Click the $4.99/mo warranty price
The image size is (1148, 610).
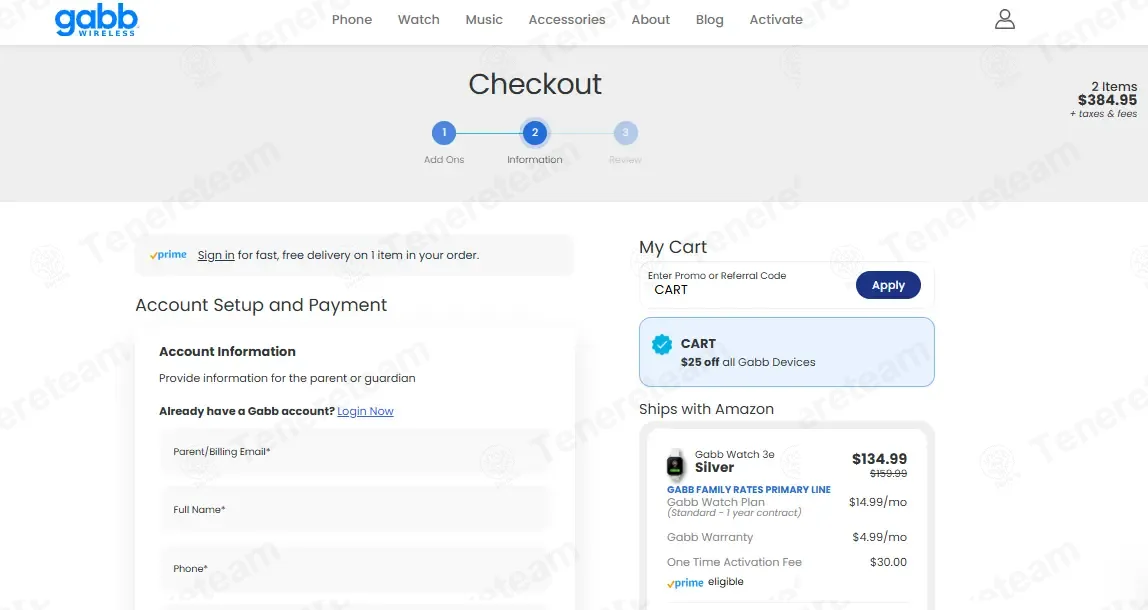[x=879, y=537]
